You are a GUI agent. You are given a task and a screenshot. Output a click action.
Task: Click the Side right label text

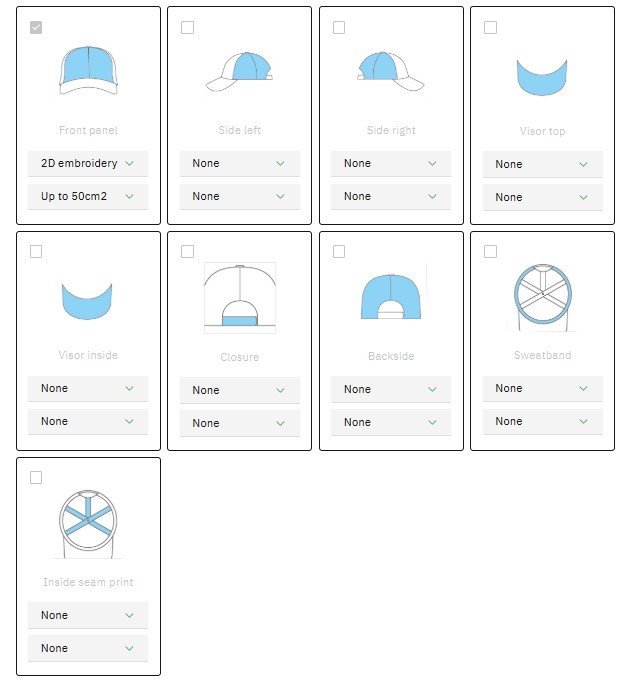[x=390, y=130]
